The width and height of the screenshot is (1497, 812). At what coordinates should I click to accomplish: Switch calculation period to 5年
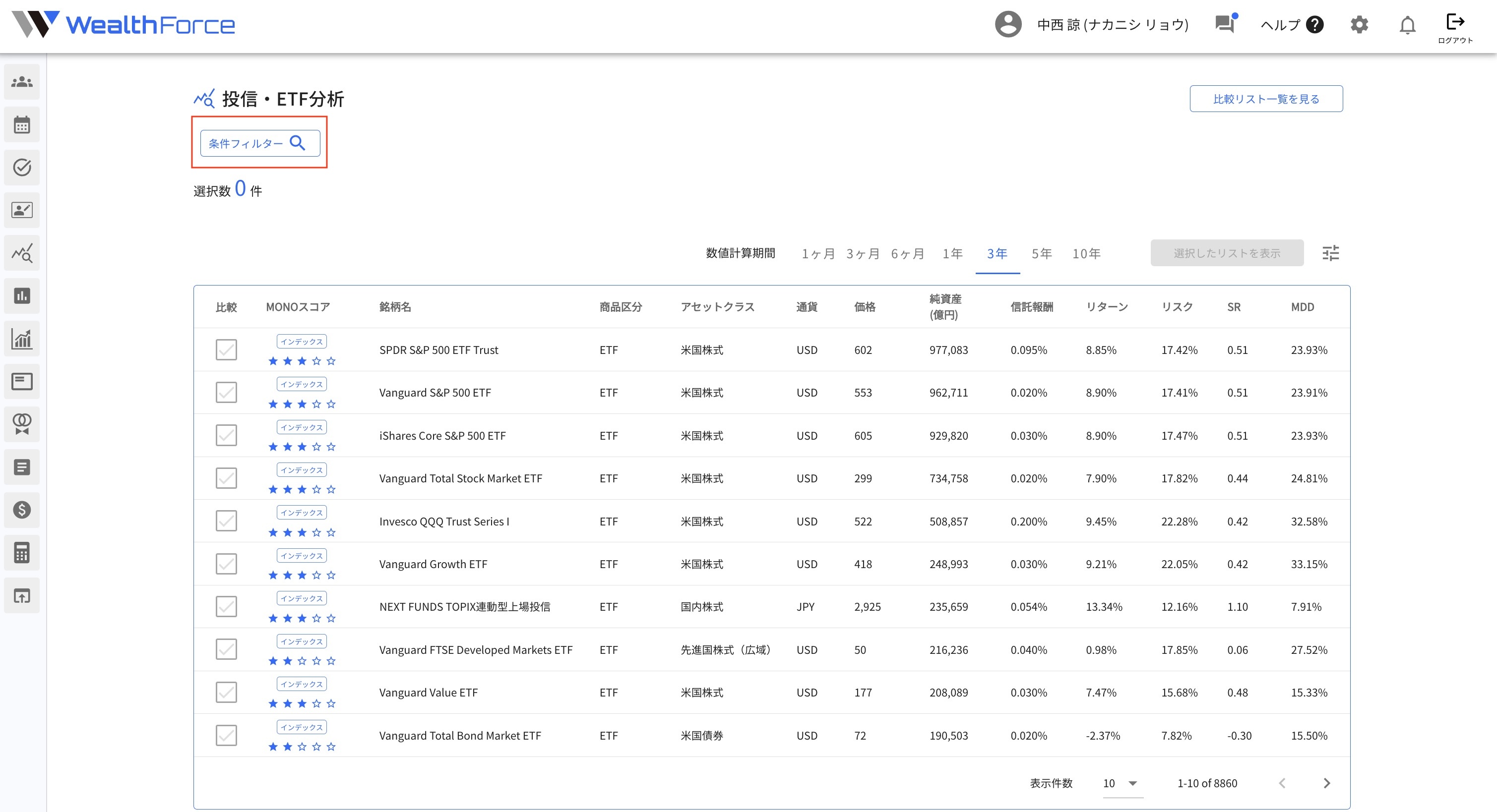[1041, 253]
